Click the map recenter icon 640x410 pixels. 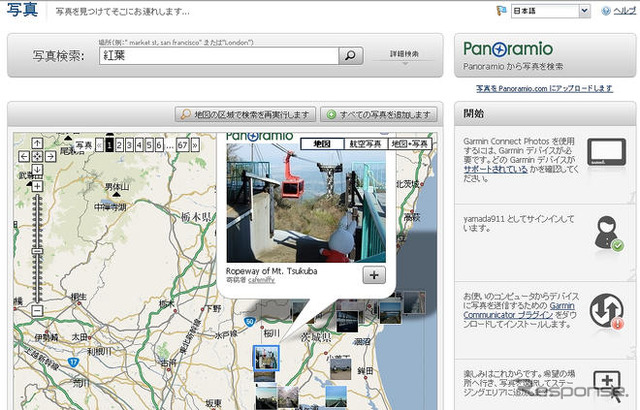click(x=37, y=156)
